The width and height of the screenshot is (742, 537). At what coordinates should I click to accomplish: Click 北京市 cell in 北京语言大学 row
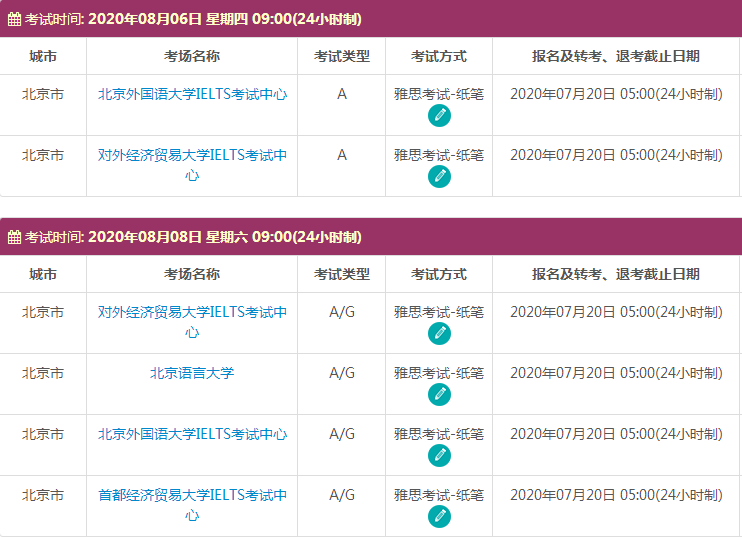[43, 373]
